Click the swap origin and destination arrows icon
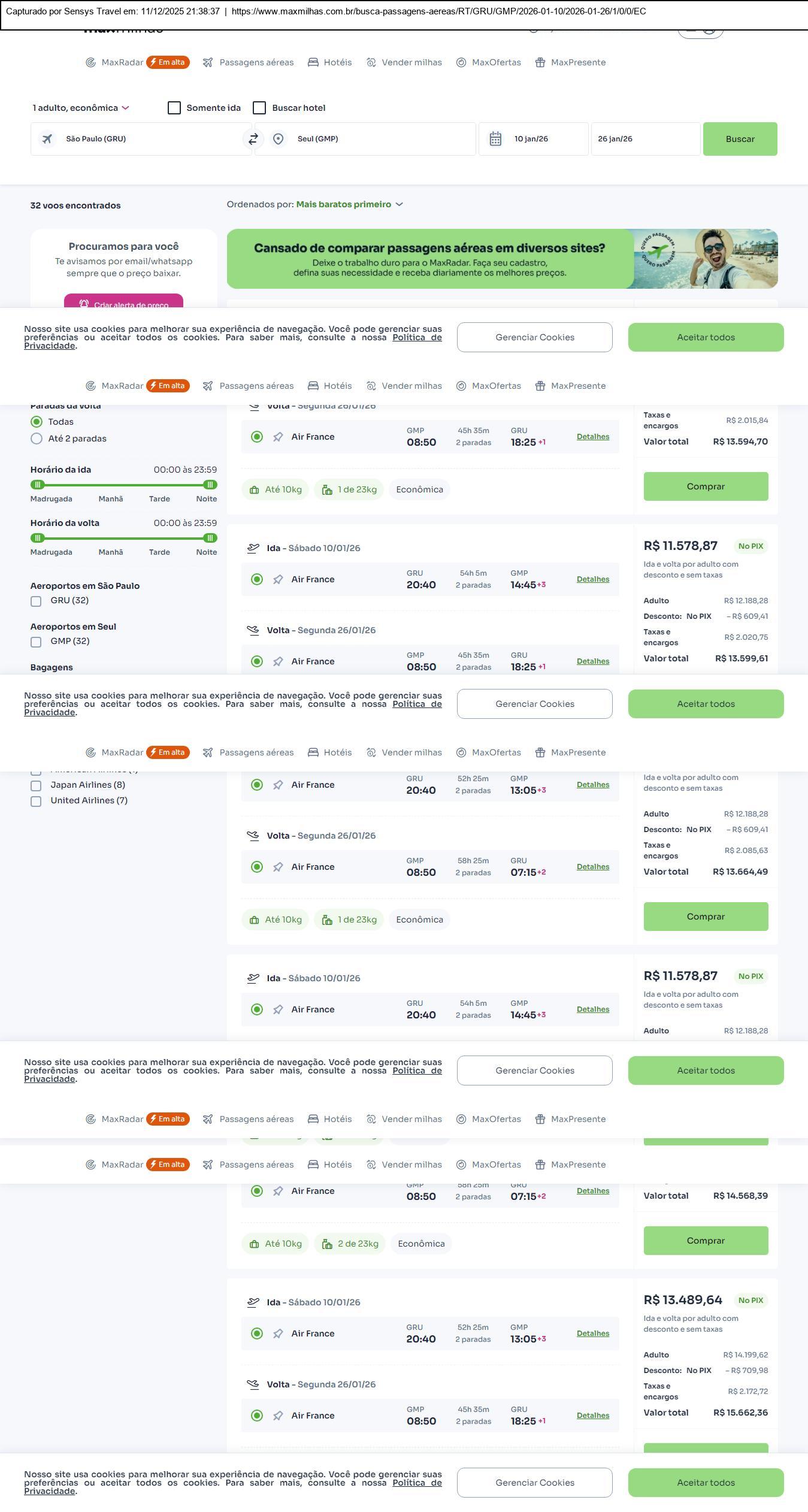Image resolution: width=808 pixels, height=1512 pixels. pos(253,139)
